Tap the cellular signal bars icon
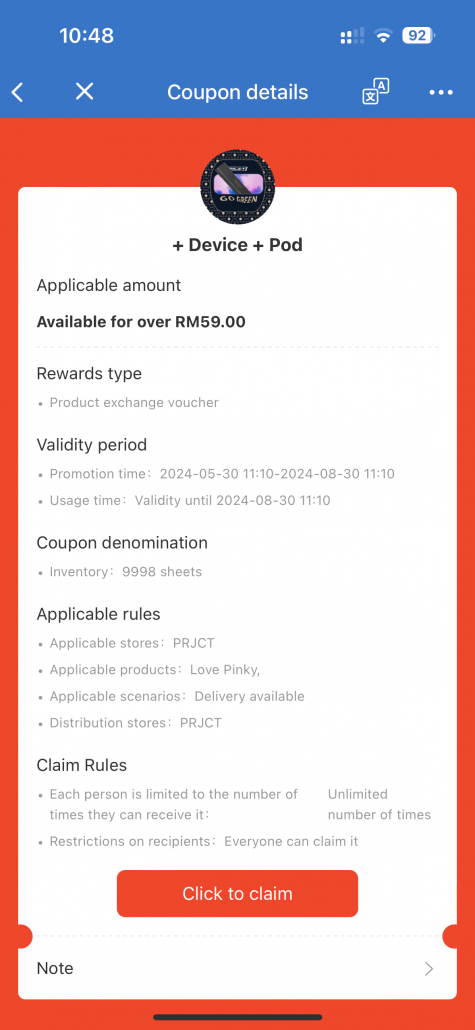This screenshot has height=1030, width=475. (353, 37)
